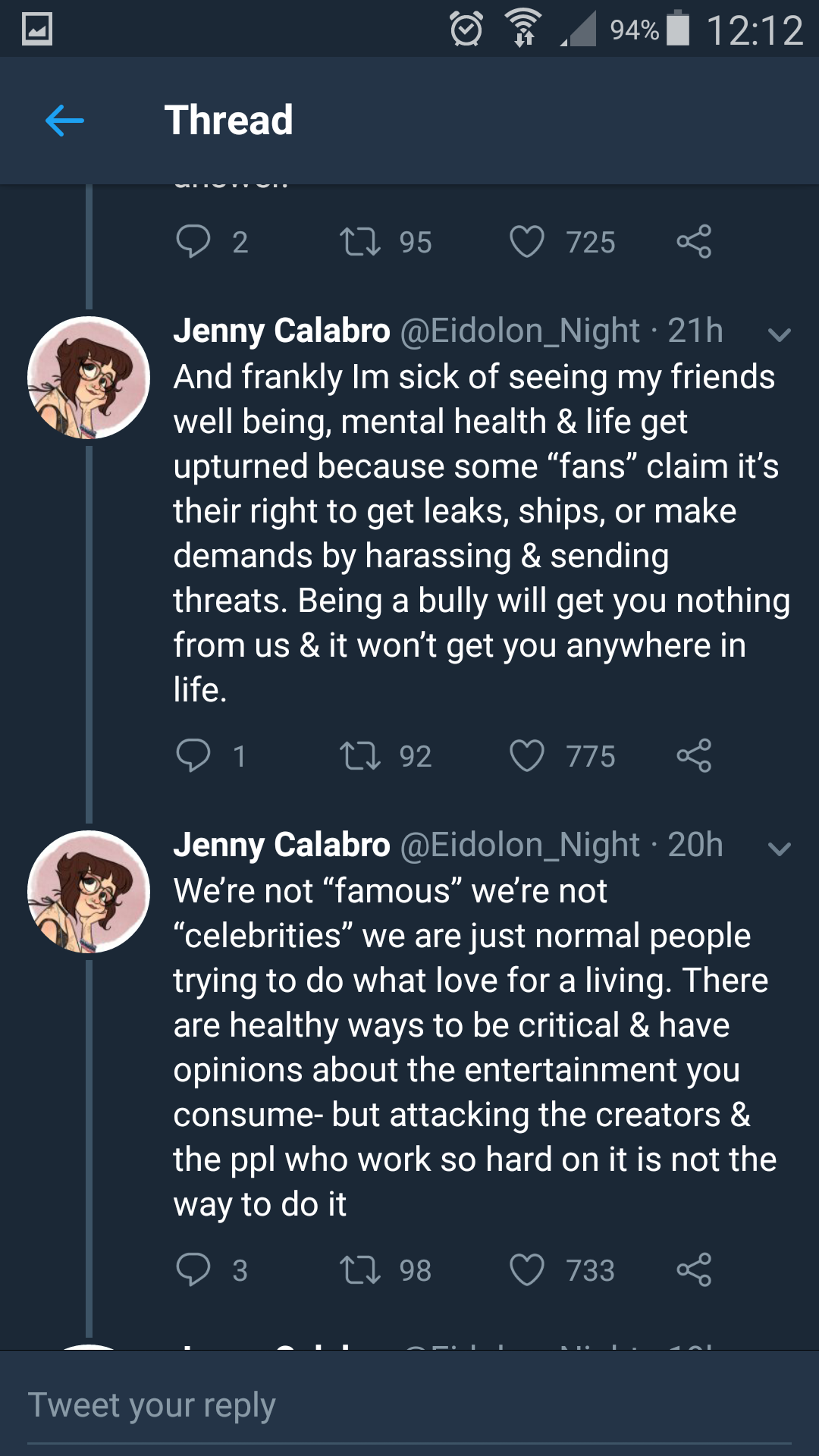
Task: Share the 21h Jenny Calabro tweet
Action: pyautogui.click(x=694, y=755)
